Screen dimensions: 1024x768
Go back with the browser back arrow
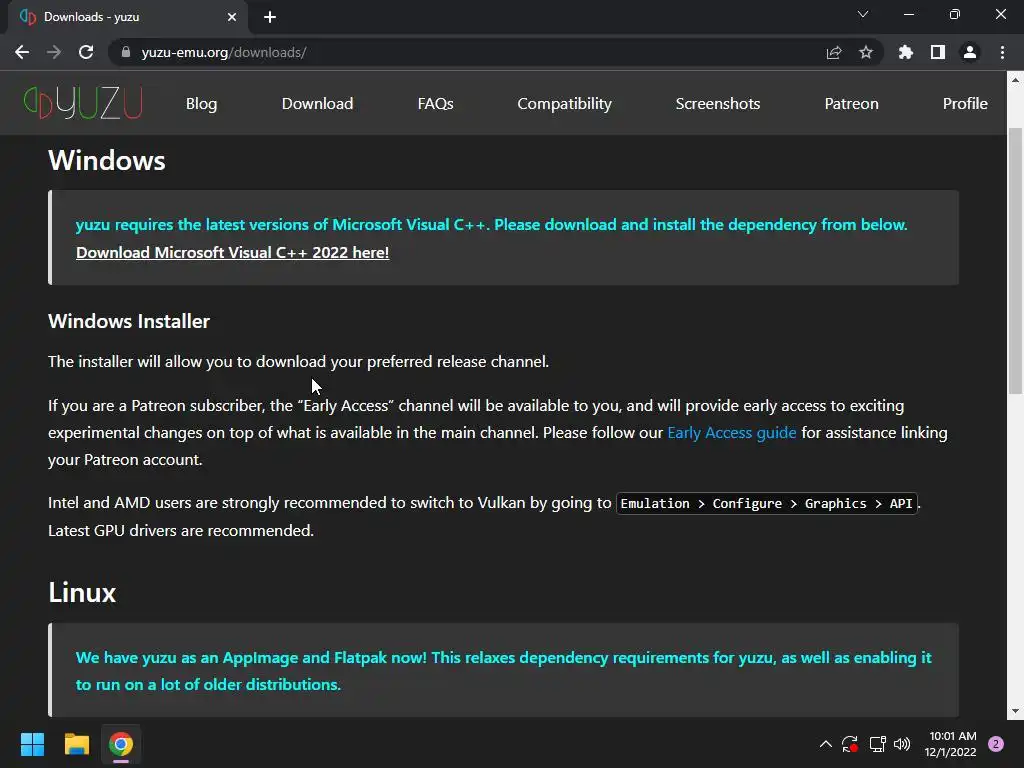(x=22, y=52)
